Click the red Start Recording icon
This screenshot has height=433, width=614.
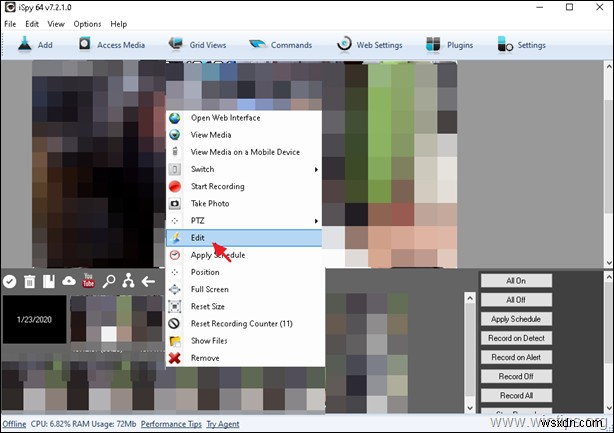[175, 186]
